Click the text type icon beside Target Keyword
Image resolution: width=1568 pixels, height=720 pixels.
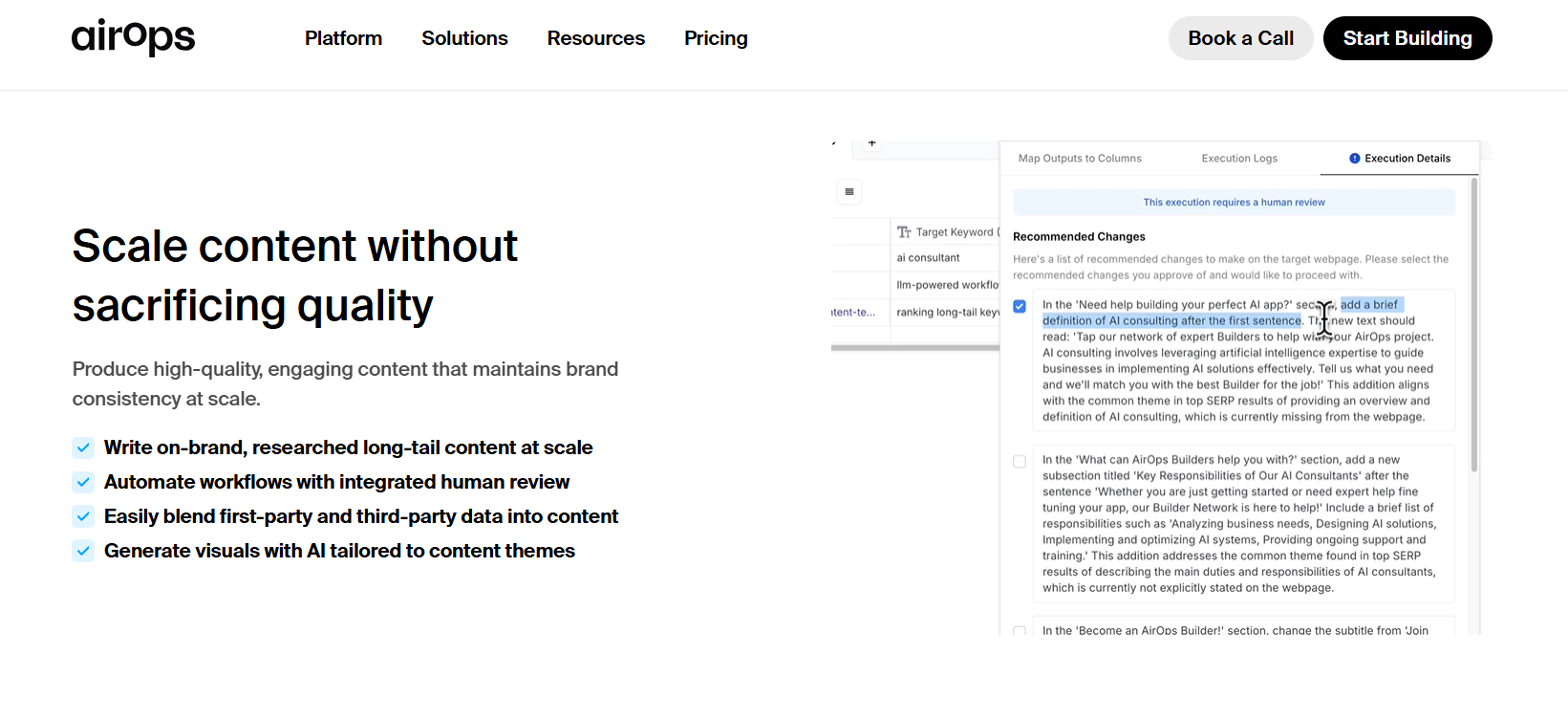coord(904,232)
